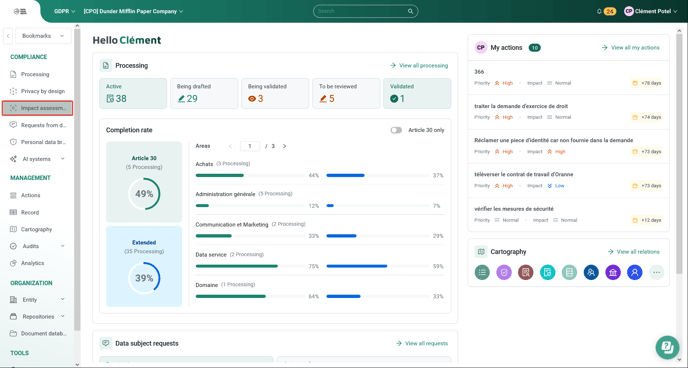Click the Areas page number field
This screenshot has height=368, width=688.
[250, 146]
